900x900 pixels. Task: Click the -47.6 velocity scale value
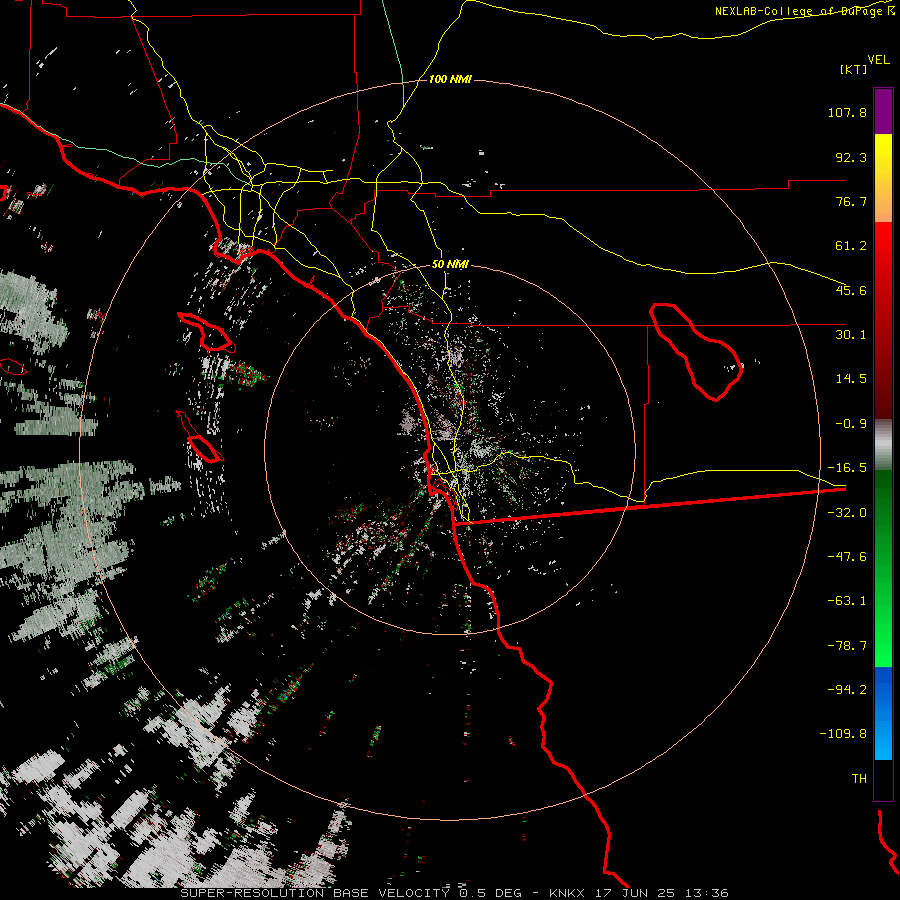(847, 557)
